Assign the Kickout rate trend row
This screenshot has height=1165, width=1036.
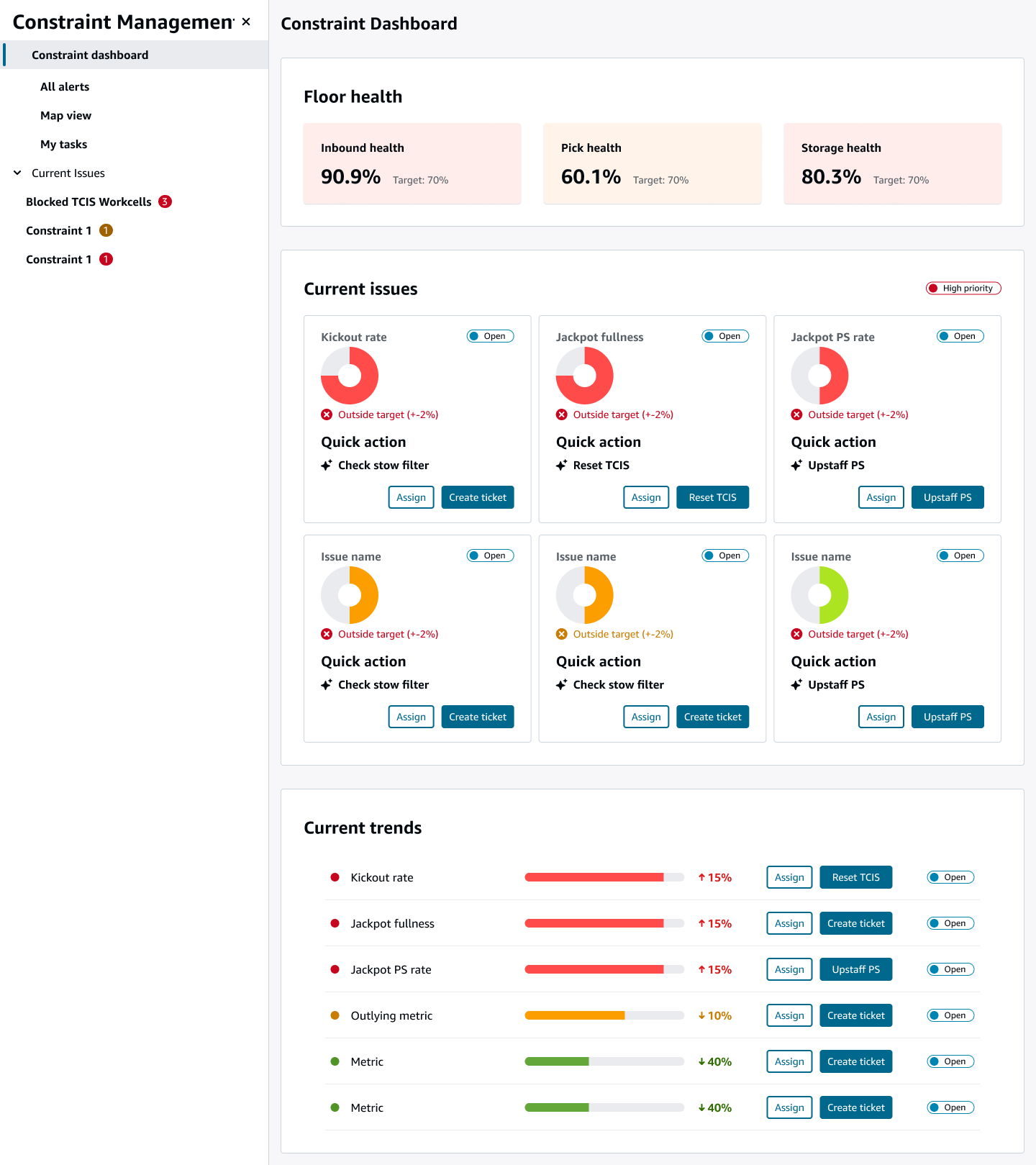click(789, 877)
